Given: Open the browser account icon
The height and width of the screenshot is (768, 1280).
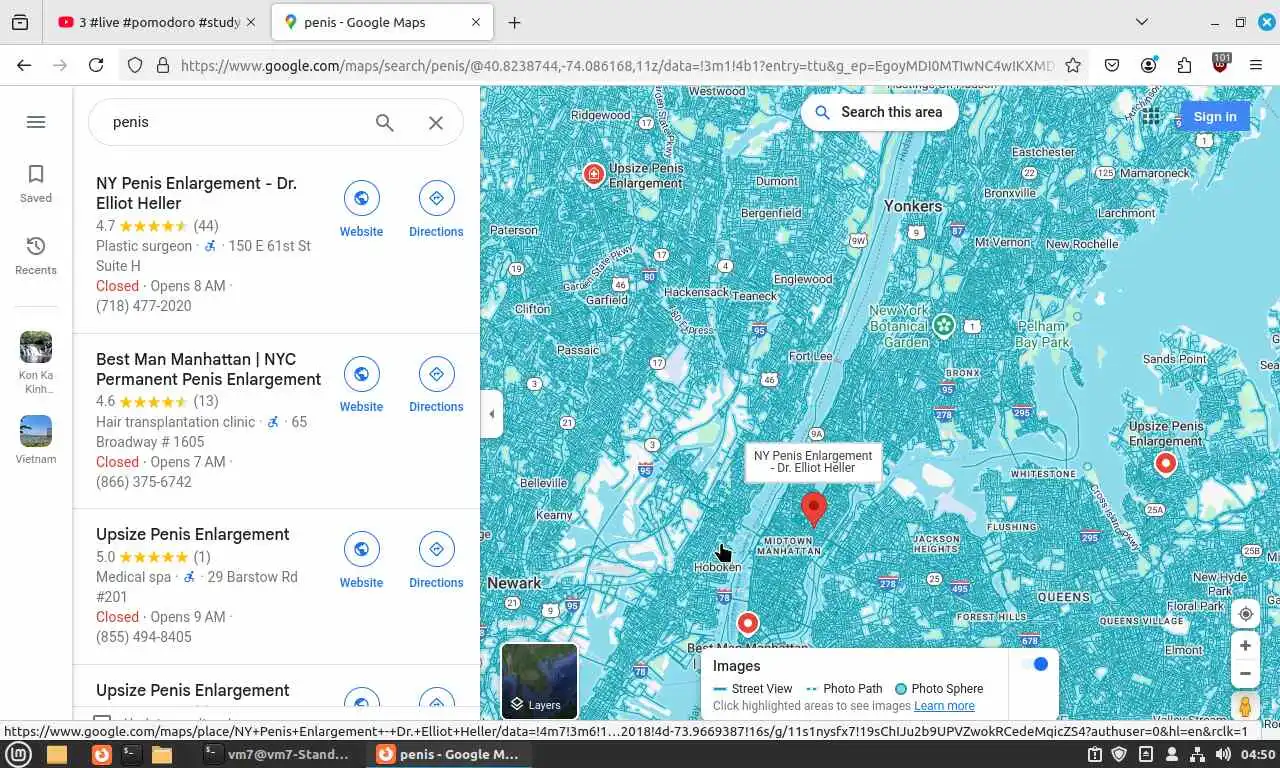Looking at the screenshot, I should point(1148,65).
